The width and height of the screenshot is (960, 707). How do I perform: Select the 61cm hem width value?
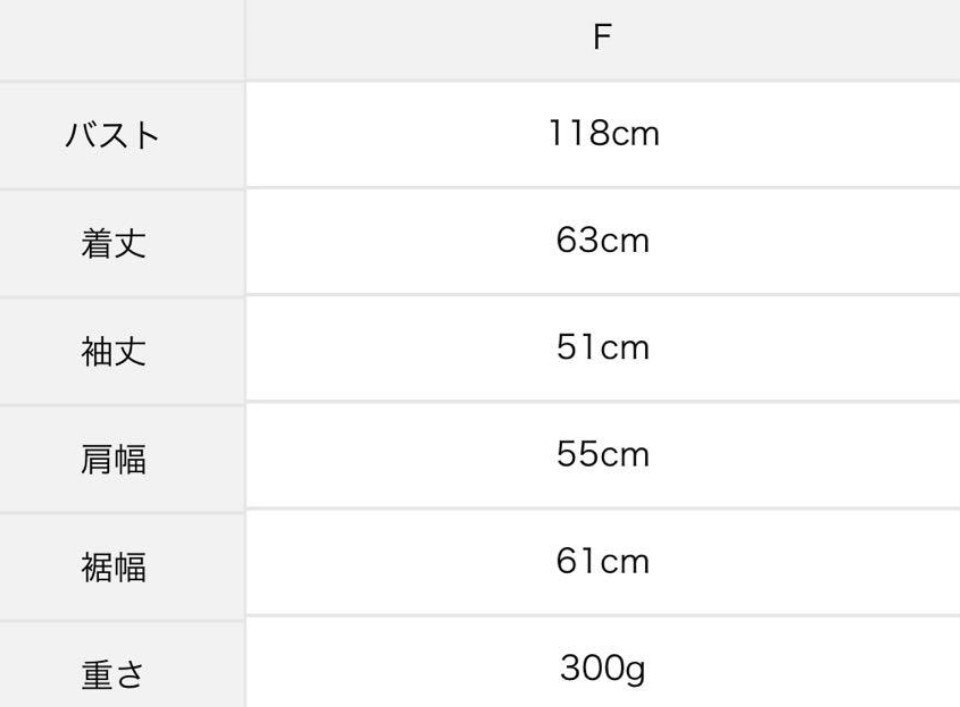(603, 562)
